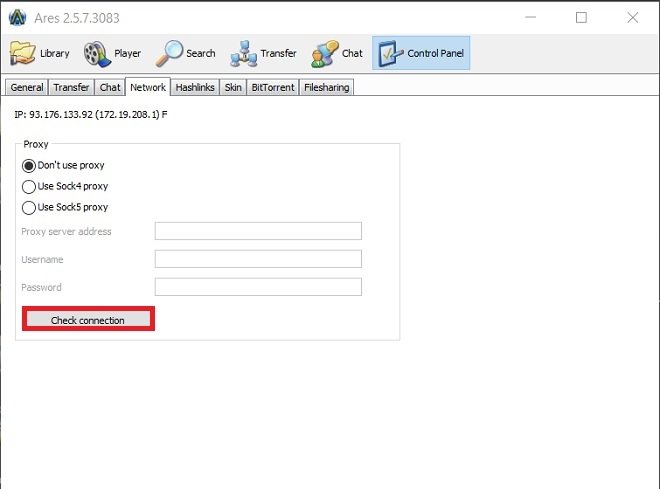Focus the Username input field
Screen dimensions: 660x489
pos(258,259)
